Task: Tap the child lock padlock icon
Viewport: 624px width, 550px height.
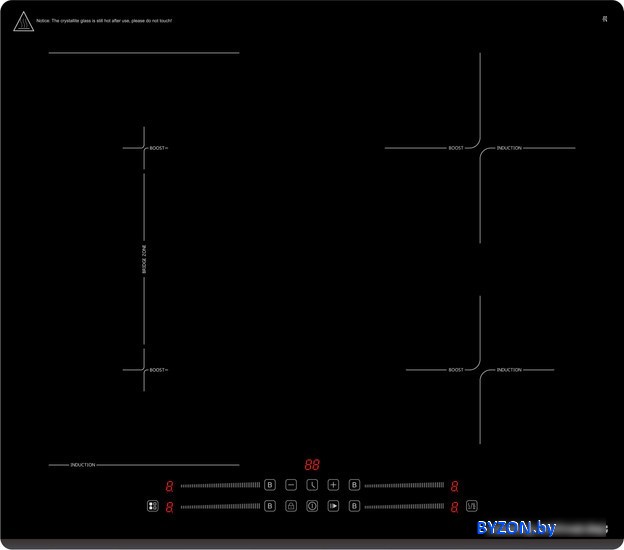Action: pos(291,507)
